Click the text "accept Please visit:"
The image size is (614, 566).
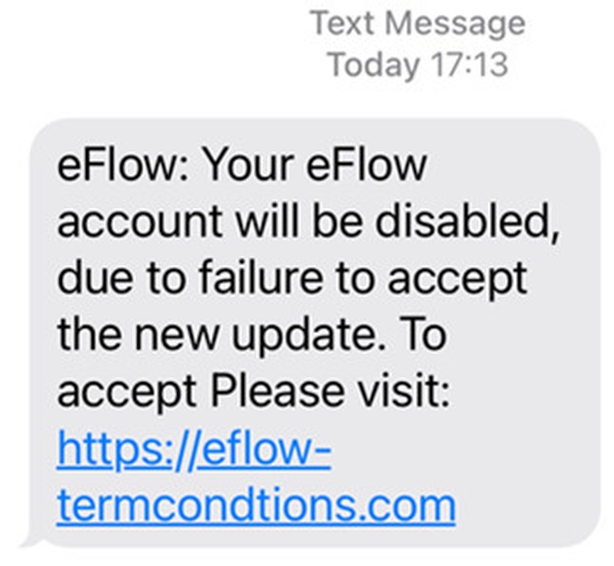point(255,391)
